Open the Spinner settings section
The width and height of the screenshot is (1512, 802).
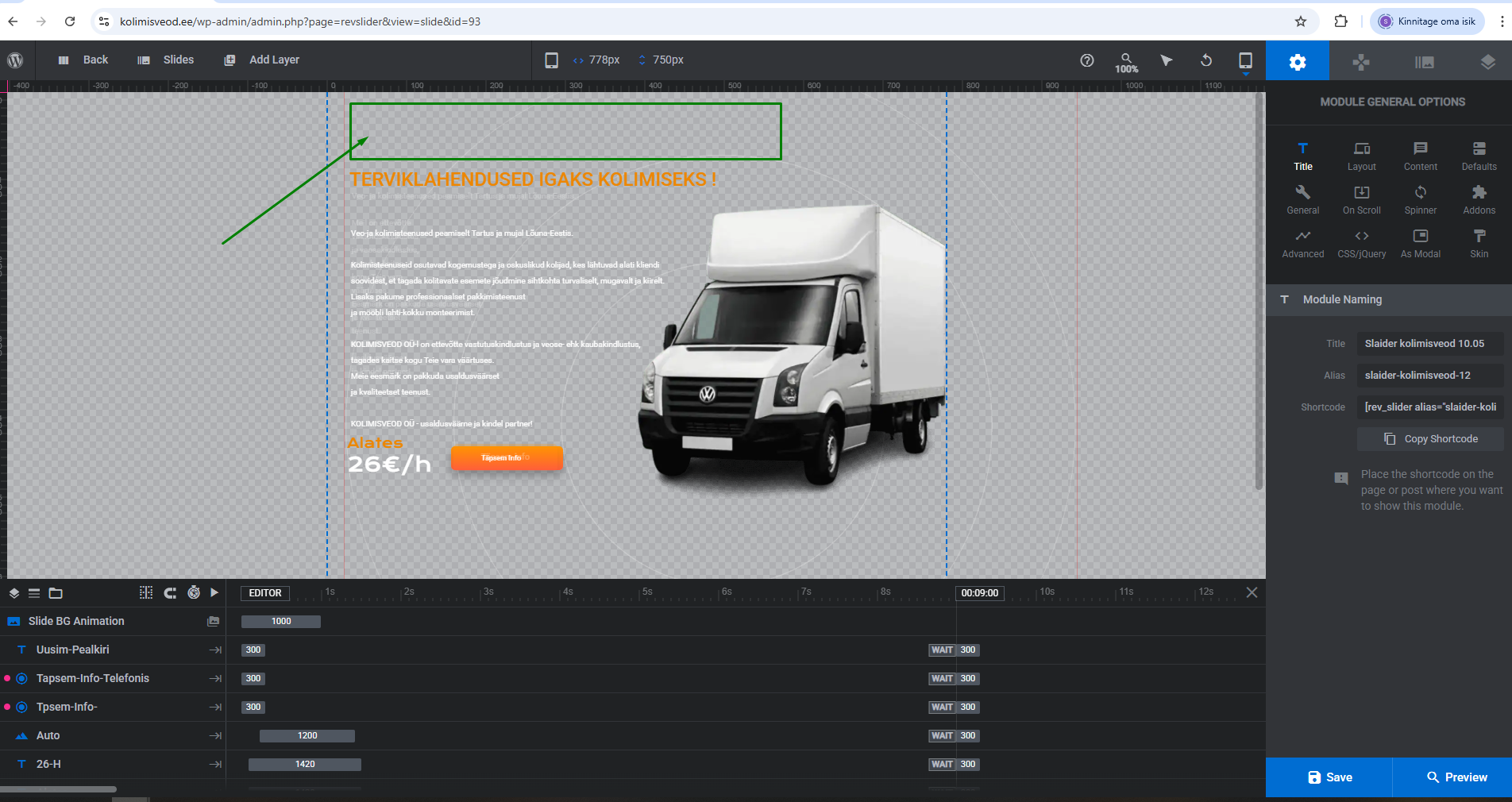click(x=1420, y=199)
